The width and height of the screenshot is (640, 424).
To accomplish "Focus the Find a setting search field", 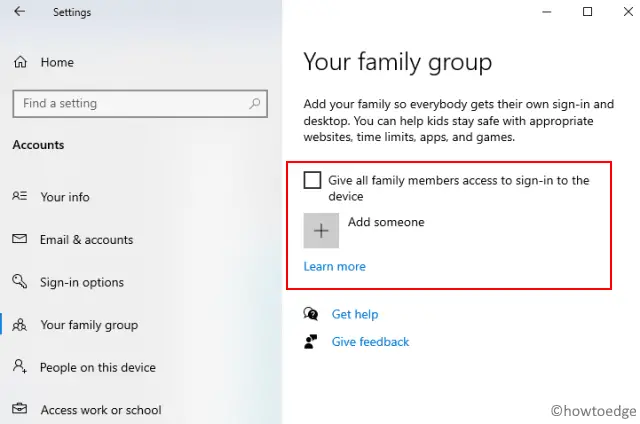I will pos(140,104).
